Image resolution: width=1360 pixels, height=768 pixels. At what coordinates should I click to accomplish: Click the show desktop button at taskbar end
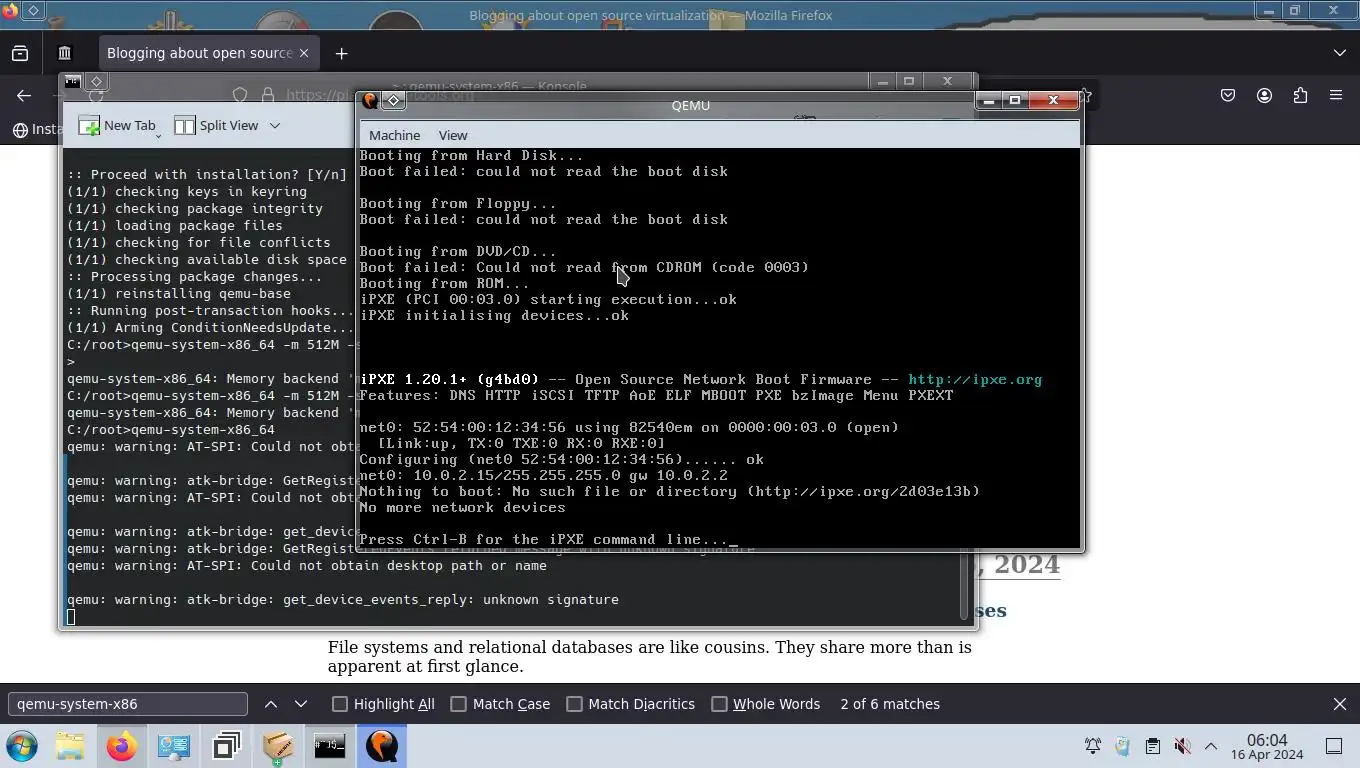(1333, 746)
